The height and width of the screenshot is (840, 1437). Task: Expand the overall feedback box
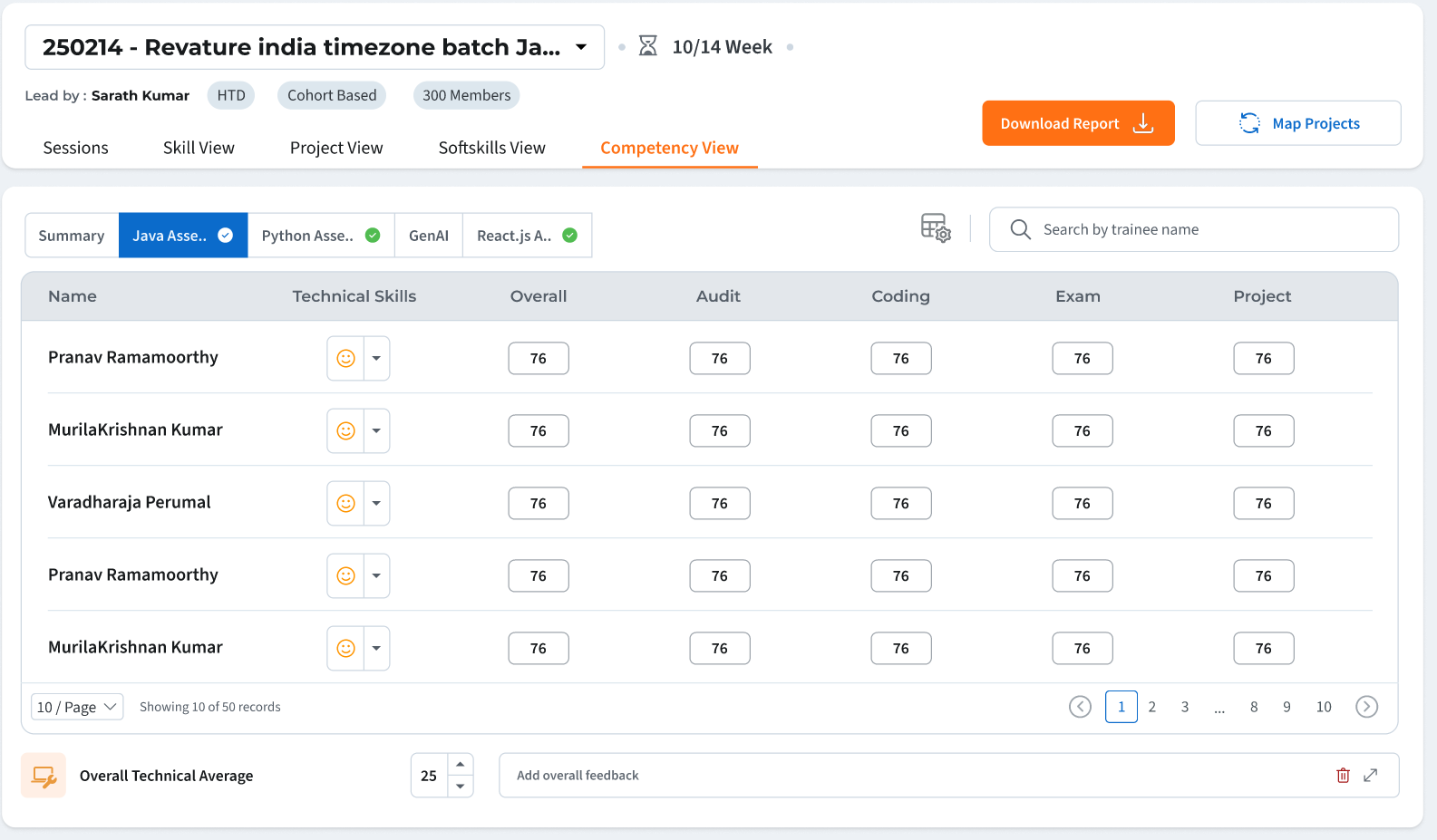pos(1371,776)
